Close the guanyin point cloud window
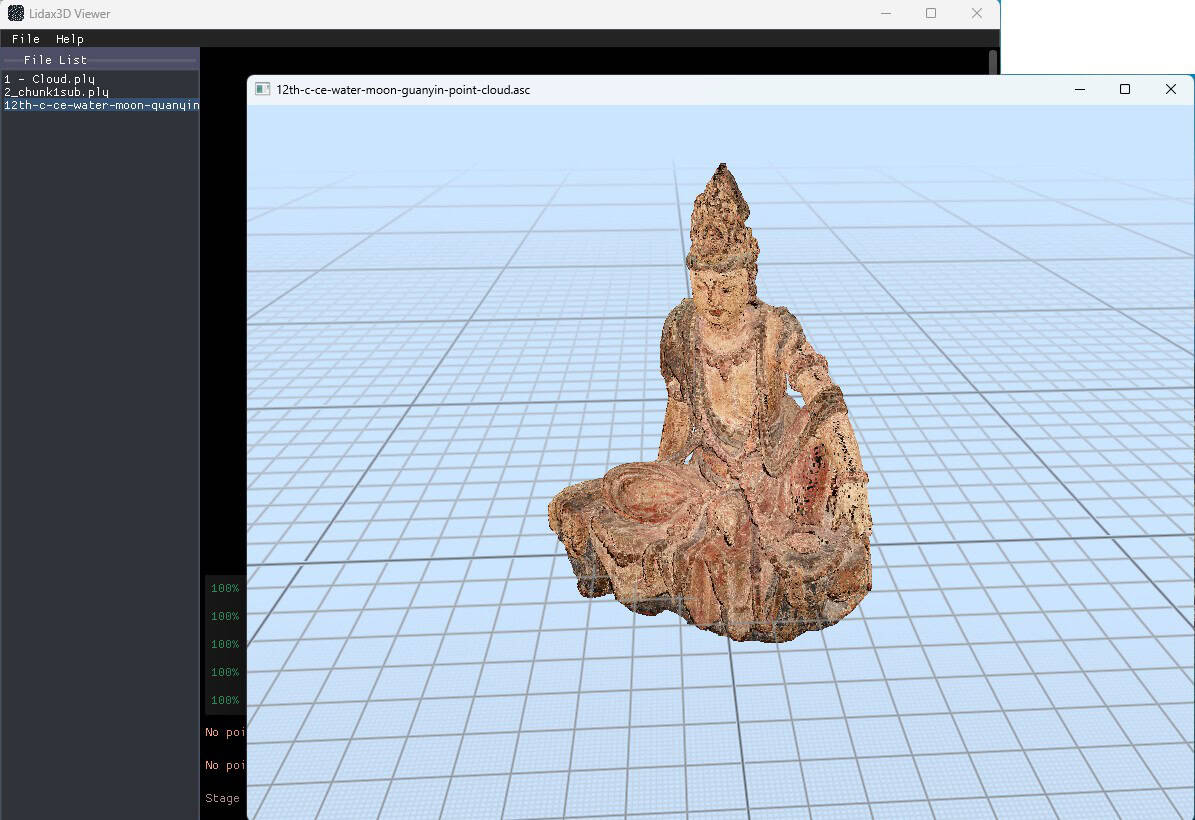The width and height of the screenshot is (1195, 820). 1171,90
